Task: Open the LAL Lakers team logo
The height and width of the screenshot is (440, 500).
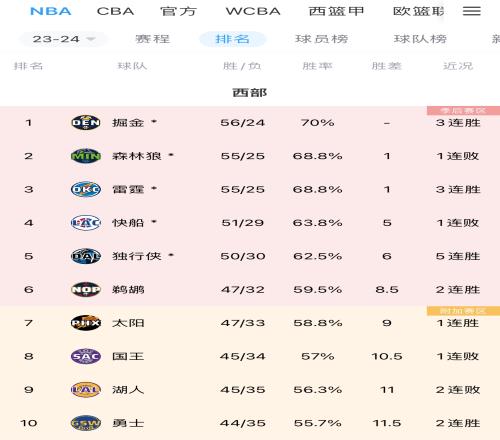Action: tap(86, 389)
